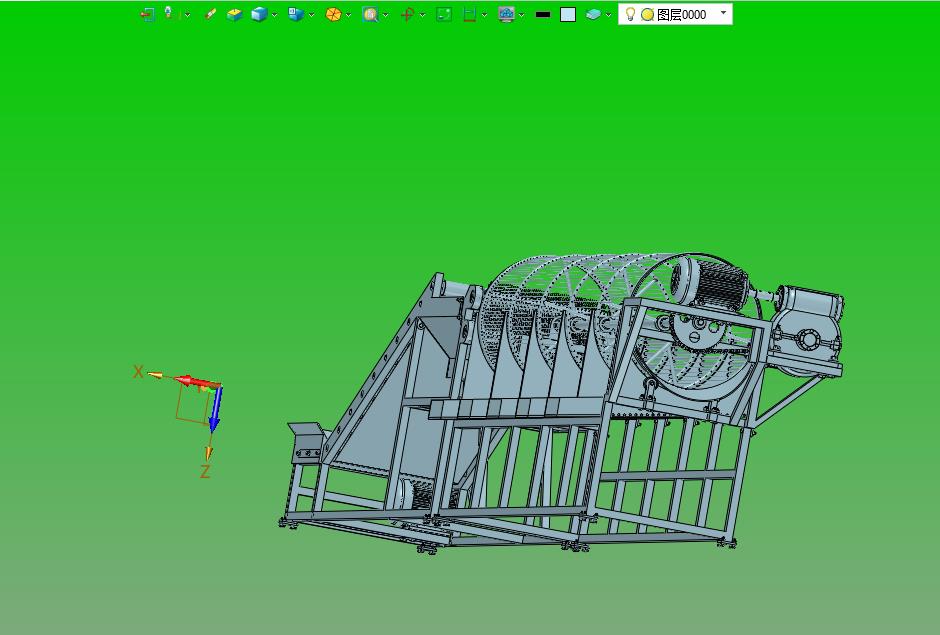Expand the orange sphere dropdown arrow
The height and width of the screenshot is (635, 940).
pos(348,15)
